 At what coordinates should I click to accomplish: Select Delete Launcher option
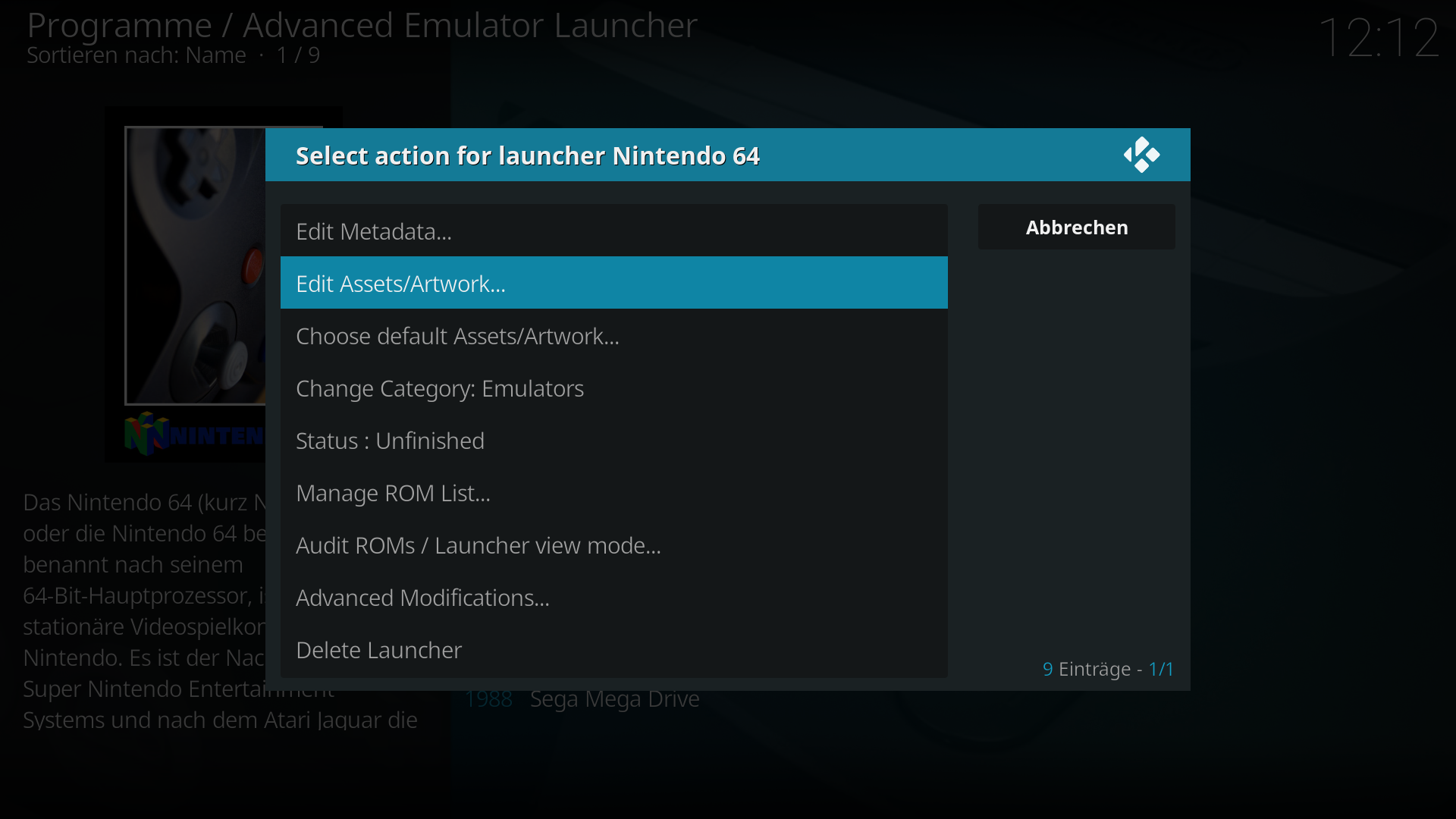click(614, 649)
